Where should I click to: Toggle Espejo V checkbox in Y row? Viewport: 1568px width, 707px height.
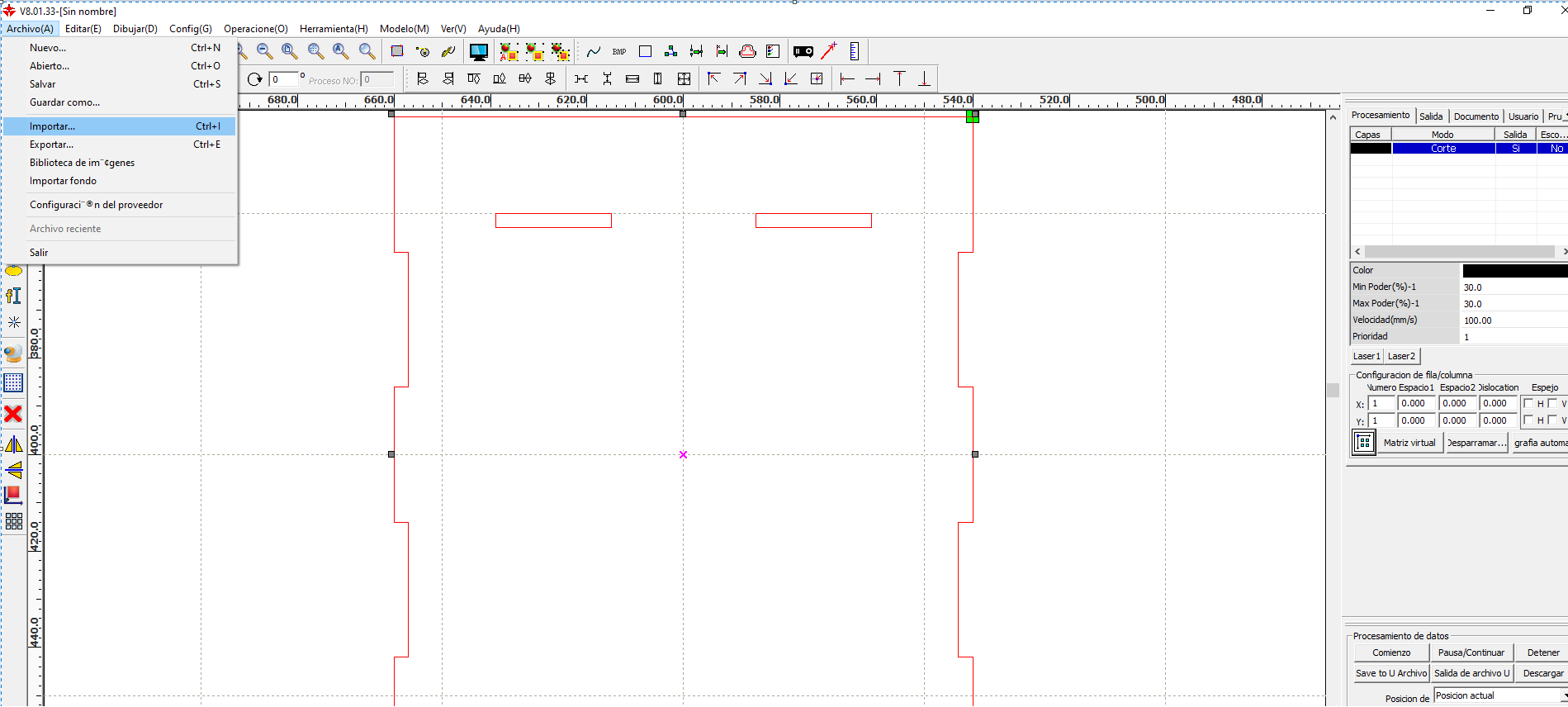pos(1552,420)
